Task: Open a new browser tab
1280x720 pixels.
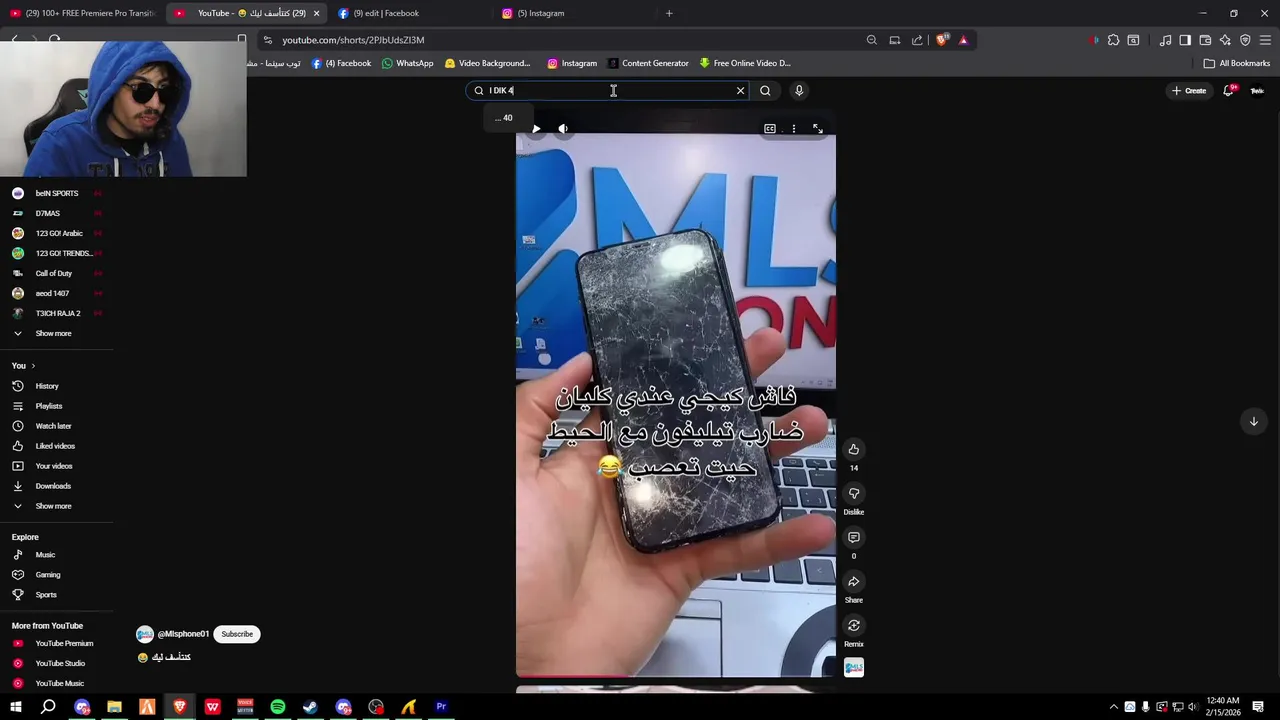Action: tap(669, 13)
